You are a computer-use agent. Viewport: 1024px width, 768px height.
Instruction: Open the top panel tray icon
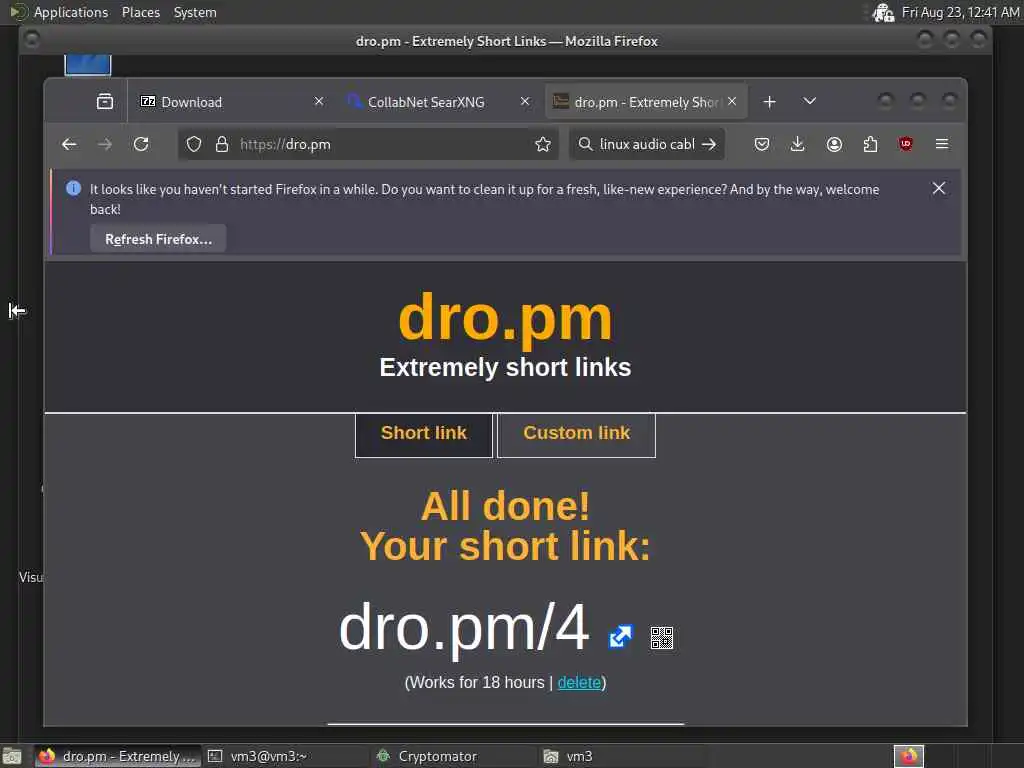click(883, 12)
